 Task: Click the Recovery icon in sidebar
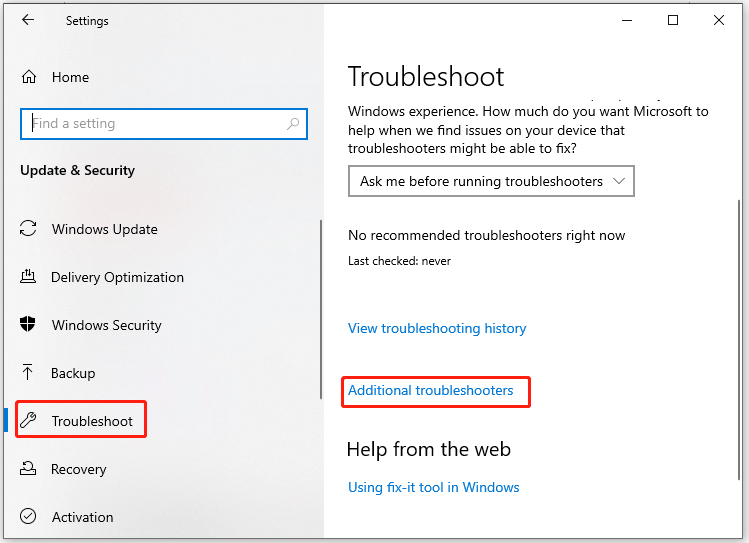tap(28, 468)
